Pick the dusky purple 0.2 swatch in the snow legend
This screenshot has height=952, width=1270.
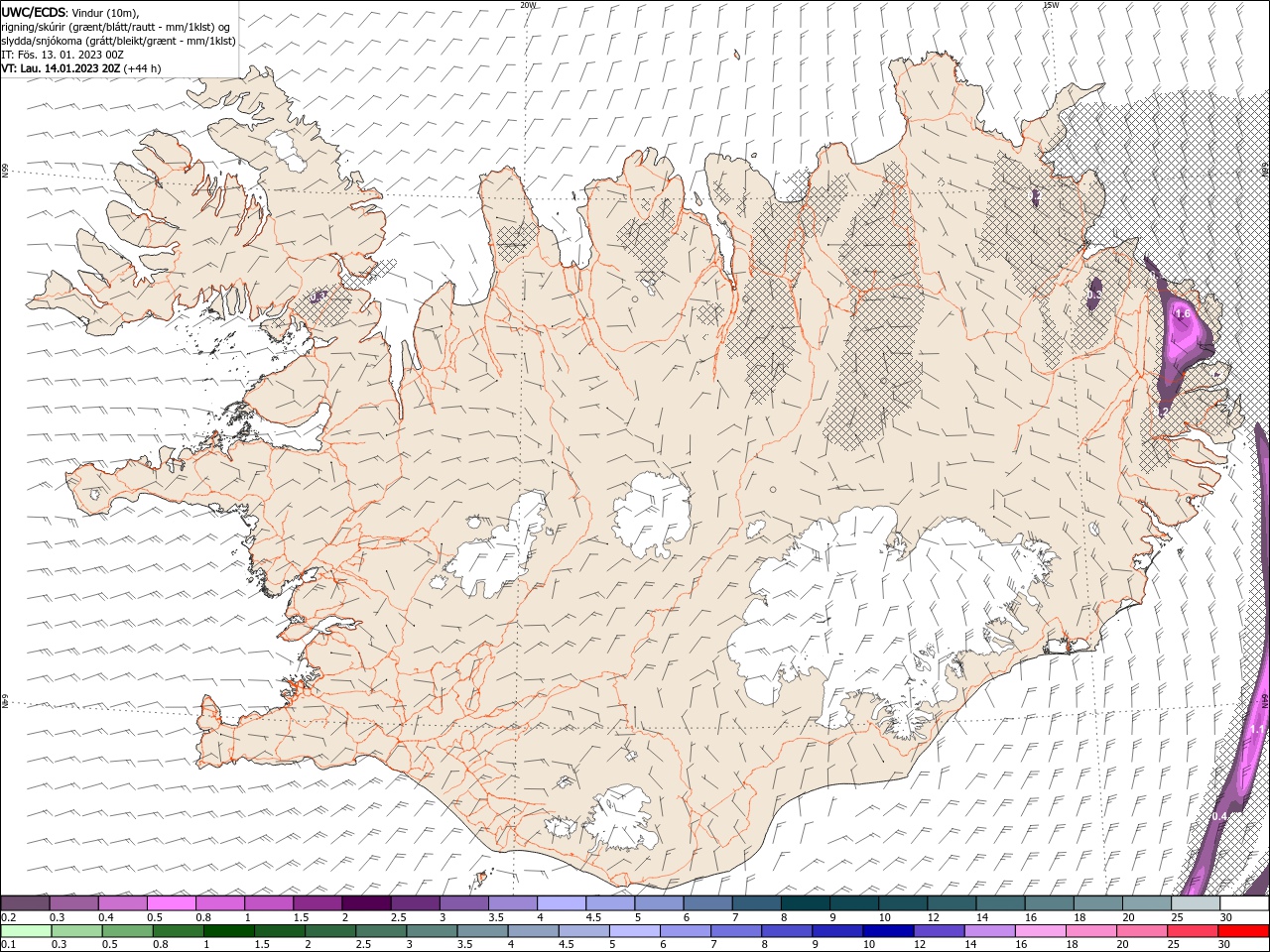(25, 903)
